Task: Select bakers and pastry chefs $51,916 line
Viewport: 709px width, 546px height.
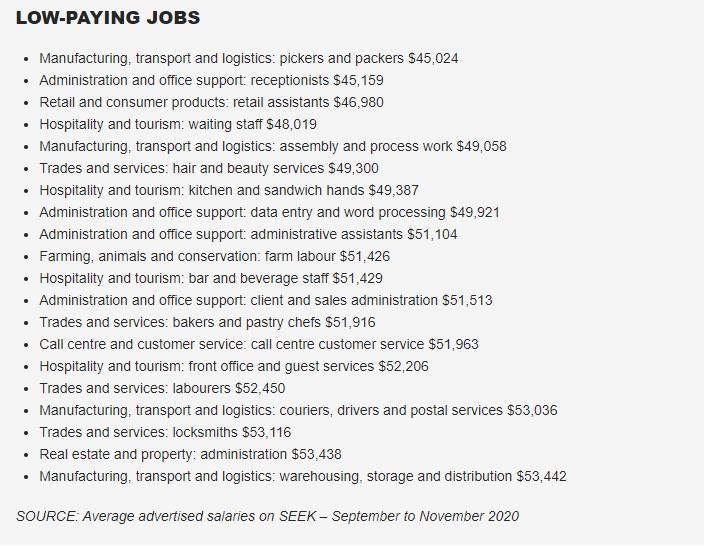Action: click(207, 322)
